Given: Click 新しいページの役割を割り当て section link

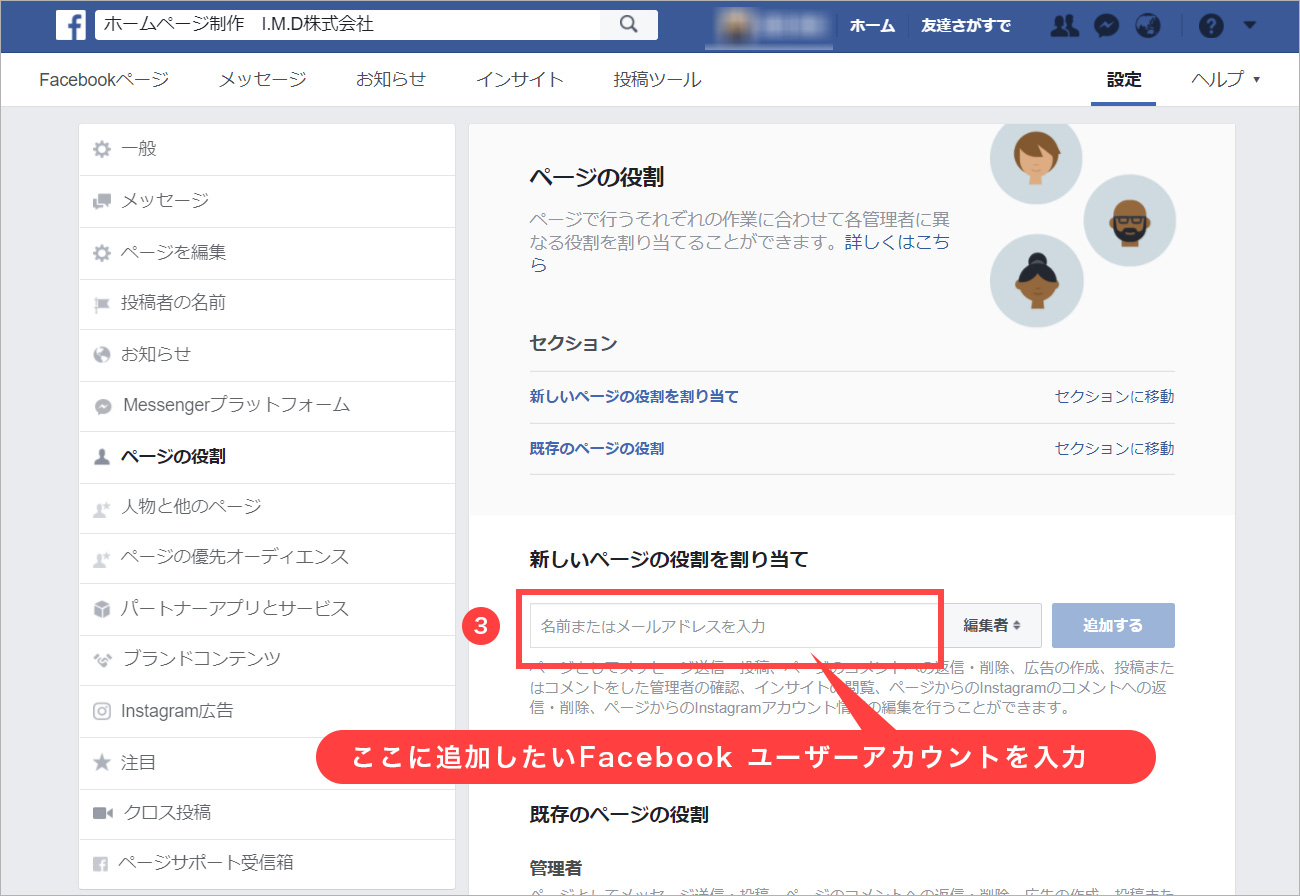Looking at the screenshot, I should 634,397.
